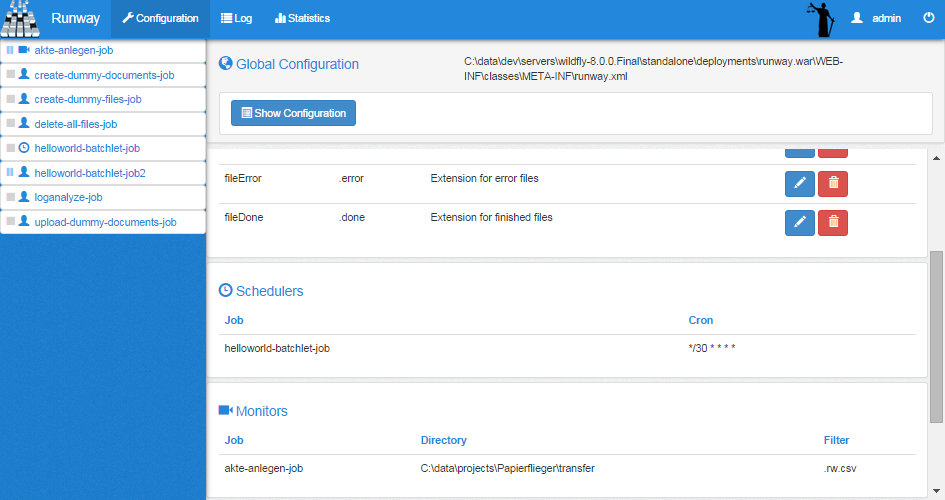
Task: Click the Monitors heading text
Action: click(262, 411)
